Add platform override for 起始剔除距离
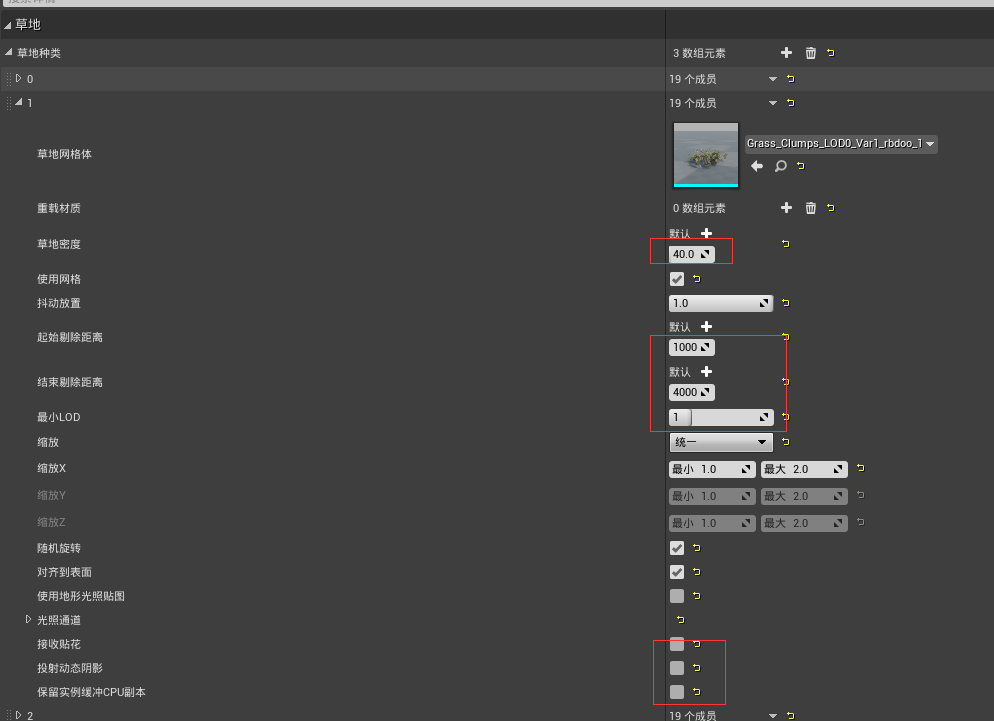 (x=706, y=327)
